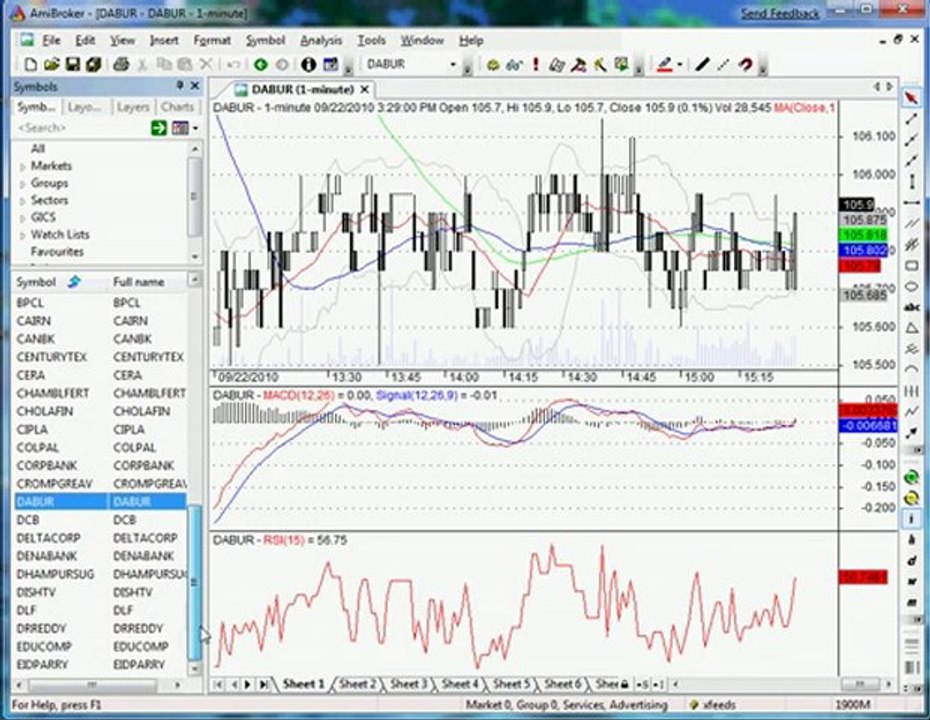Create a new file with New icon

coord(30,65)
